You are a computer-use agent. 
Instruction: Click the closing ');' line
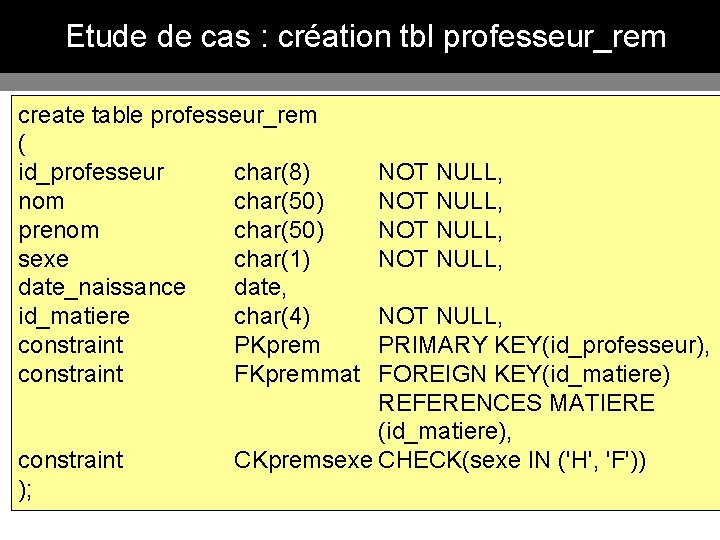[x=26, y=489]
